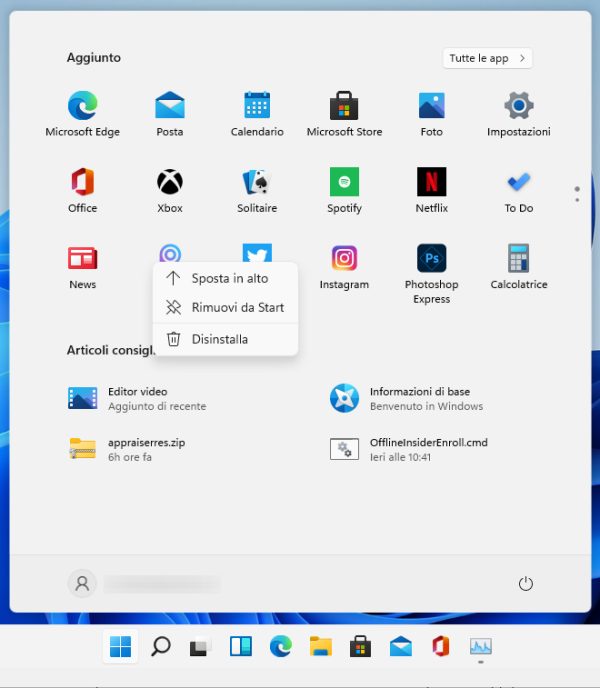The width and height of the screenshot is (600, 688).
Task: Open Impostazioni settings app
Action: pos(519,114)
